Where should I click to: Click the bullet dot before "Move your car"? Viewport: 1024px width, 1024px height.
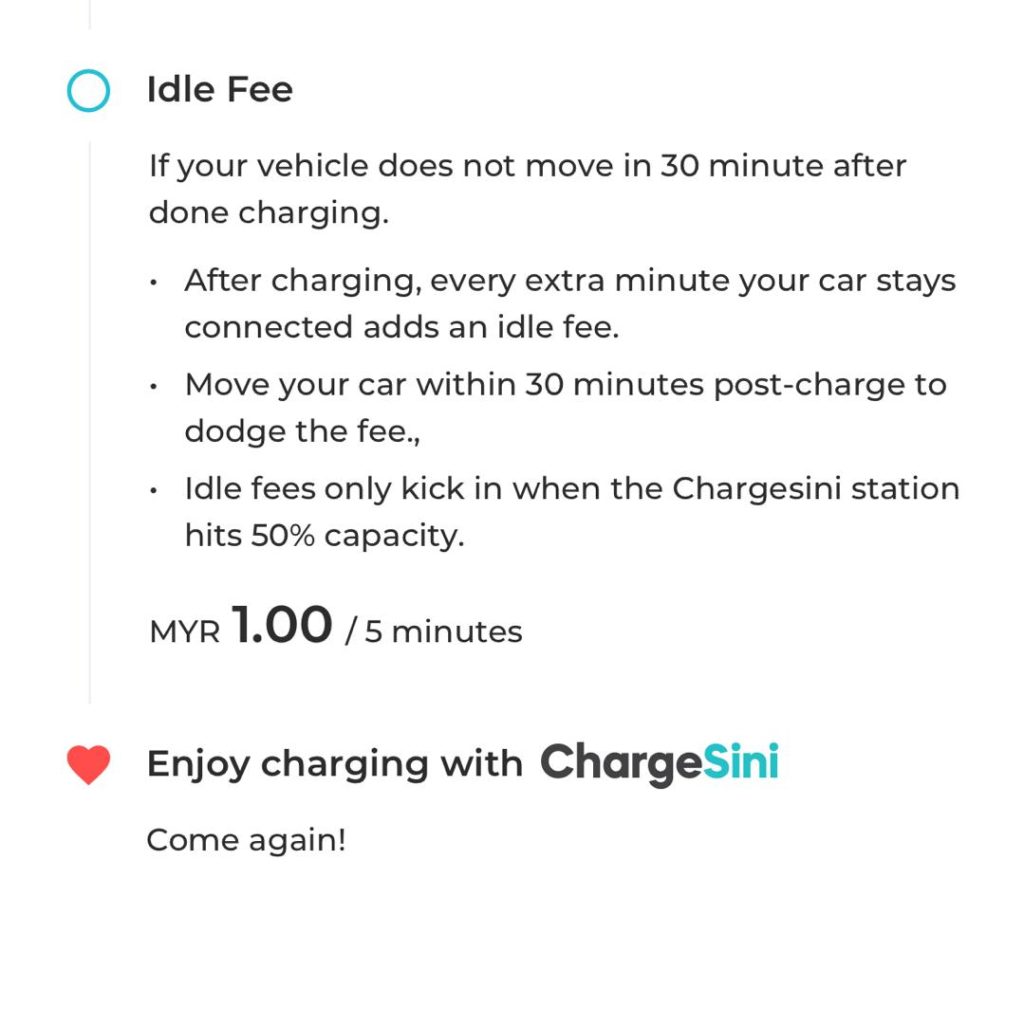(x=153, y=387)
